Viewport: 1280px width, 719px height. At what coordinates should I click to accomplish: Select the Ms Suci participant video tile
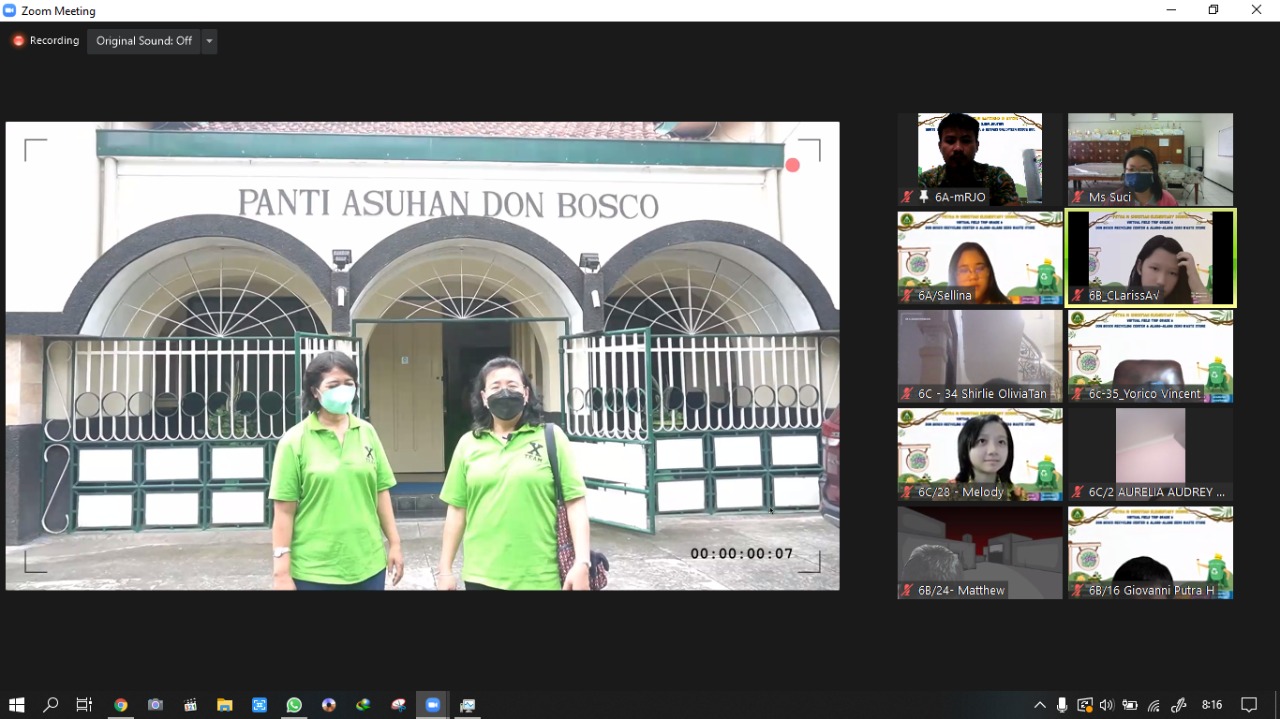pyautogui.click(x=1150, y=160)
